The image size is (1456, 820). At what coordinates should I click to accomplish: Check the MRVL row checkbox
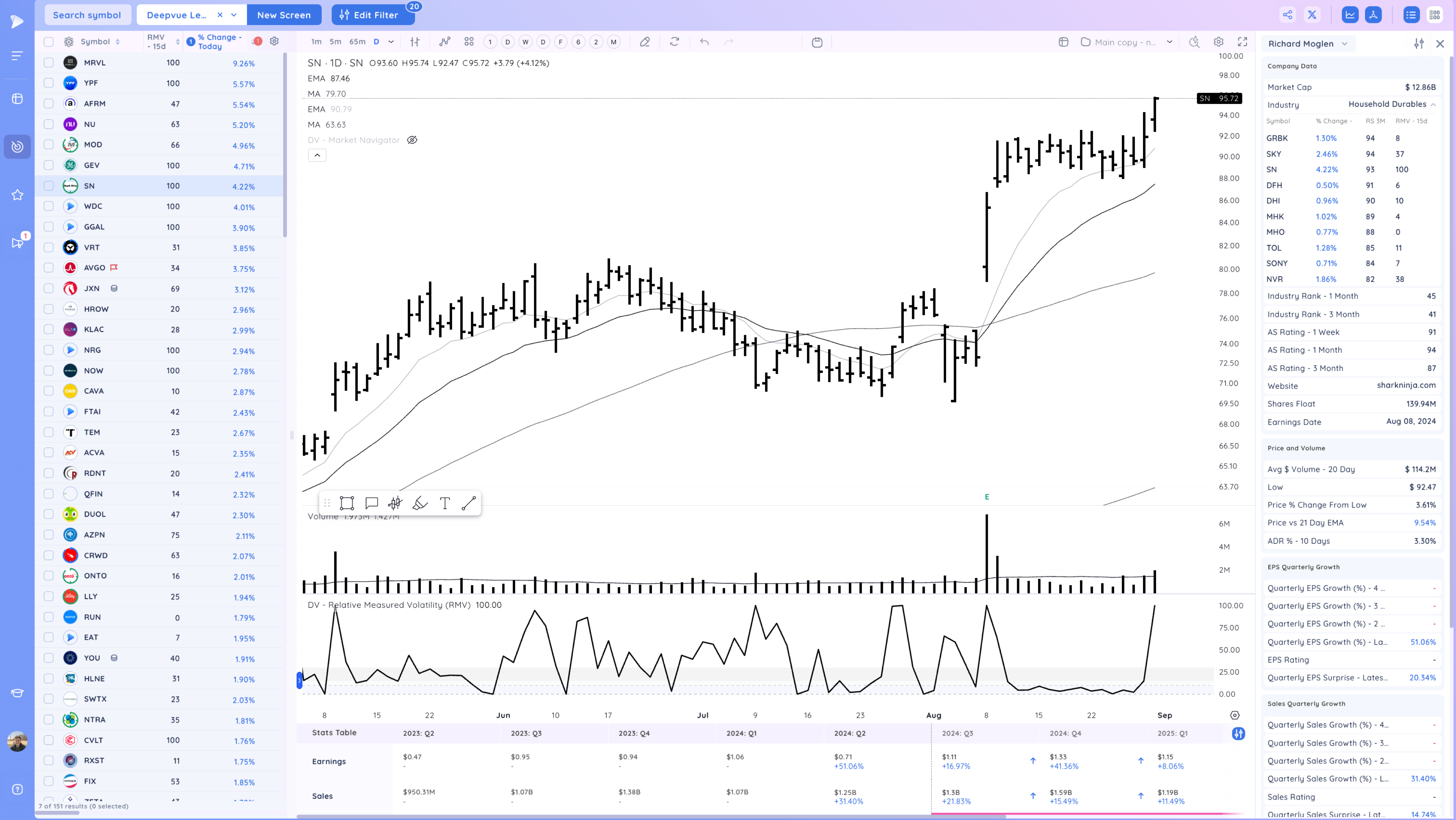pyautogui.click(x=49, y=63)
